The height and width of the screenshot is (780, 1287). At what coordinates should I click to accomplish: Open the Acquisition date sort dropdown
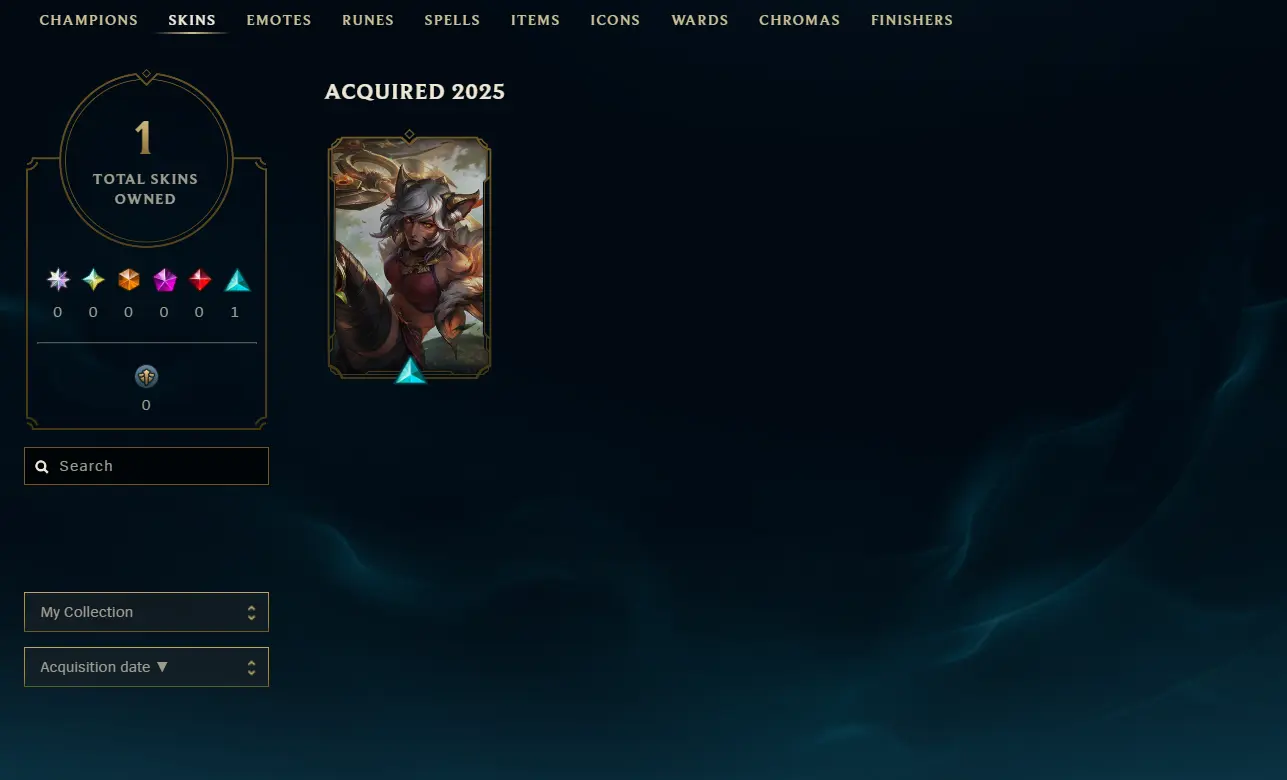[x=146, y=667]
